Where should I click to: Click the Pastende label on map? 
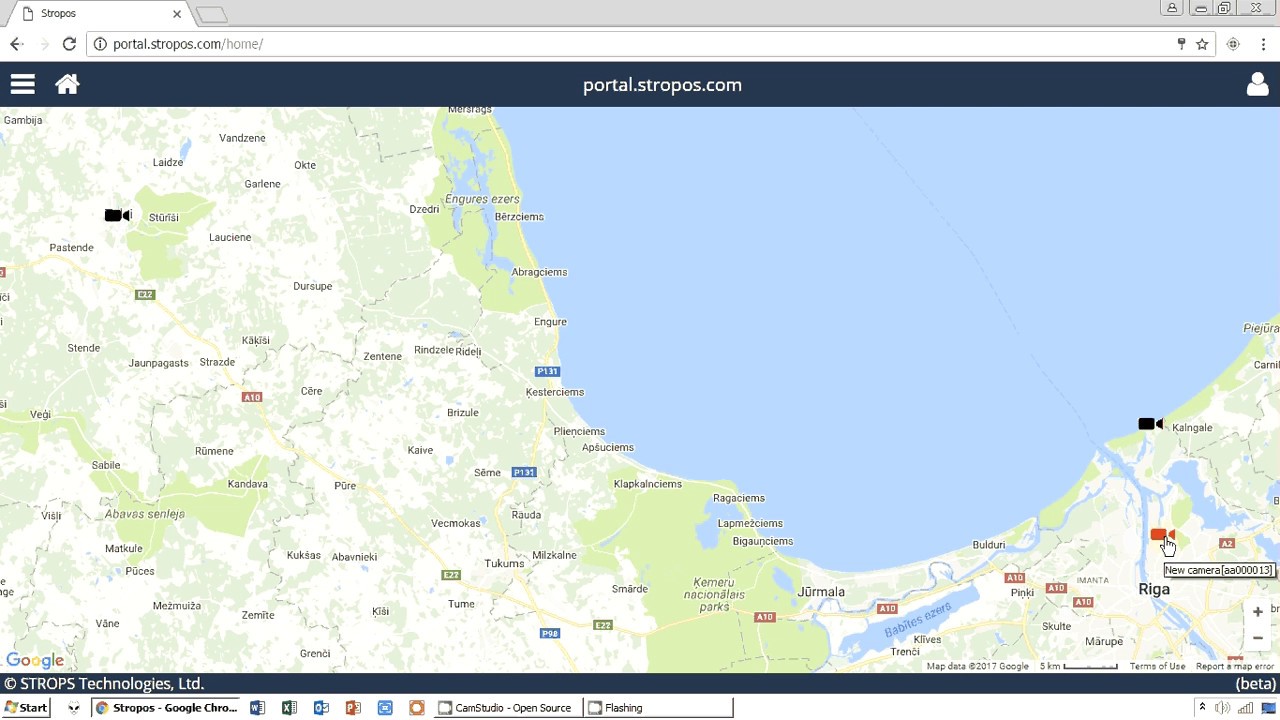(x=71, y=248)
